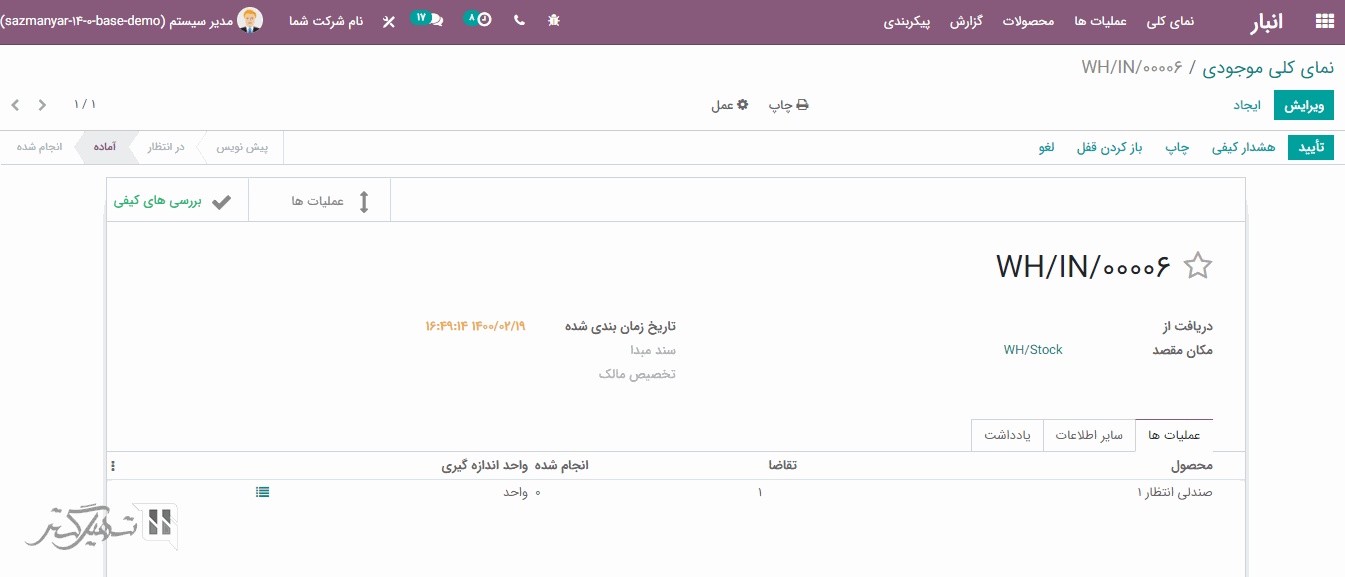Open the activities clock icon with badge 8
The height and width of the screenshot is (577, 1345).
[x=479, y=19]
